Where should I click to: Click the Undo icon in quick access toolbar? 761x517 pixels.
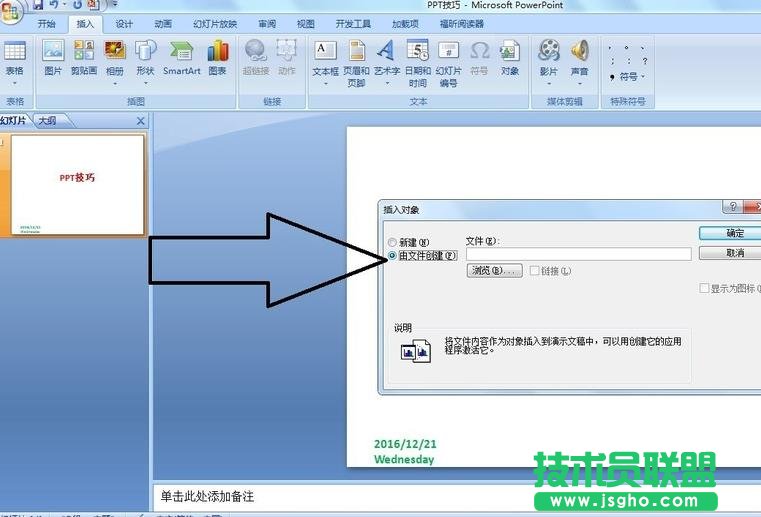(54, 5)
